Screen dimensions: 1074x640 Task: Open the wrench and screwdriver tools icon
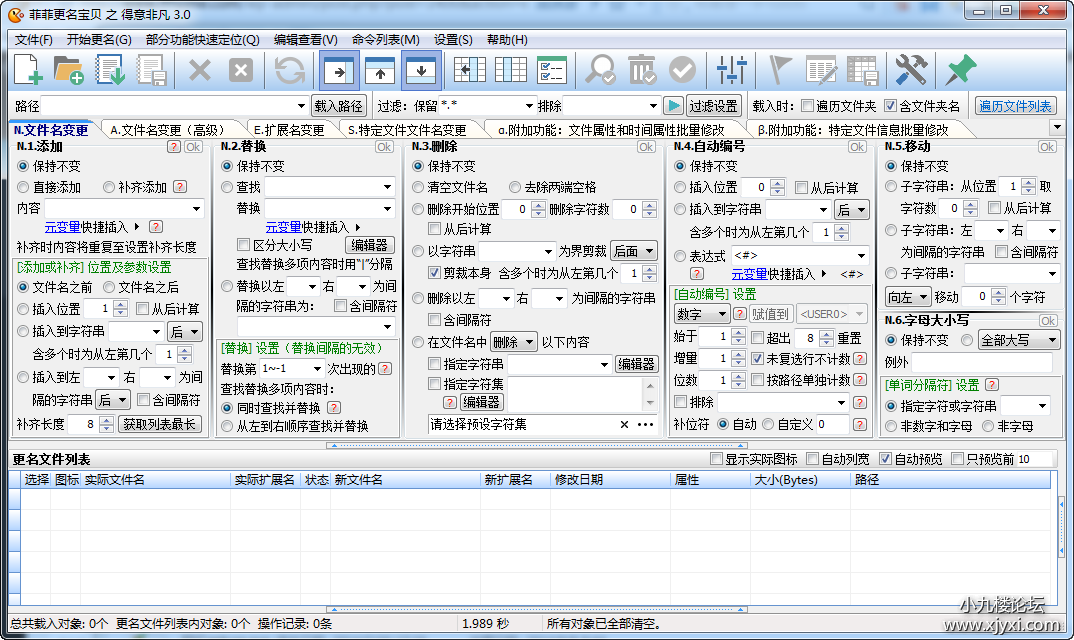[911, 70]
